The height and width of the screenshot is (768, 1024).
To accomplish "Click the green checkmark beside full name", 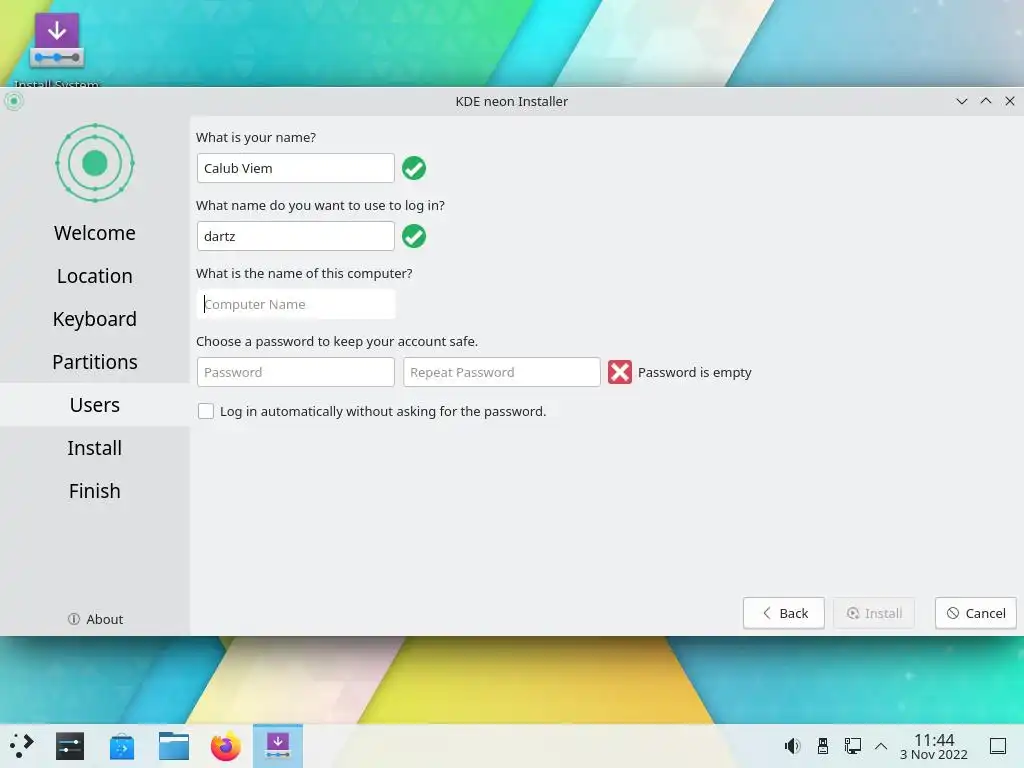I will pyautogui.click(x=414, y=168).
